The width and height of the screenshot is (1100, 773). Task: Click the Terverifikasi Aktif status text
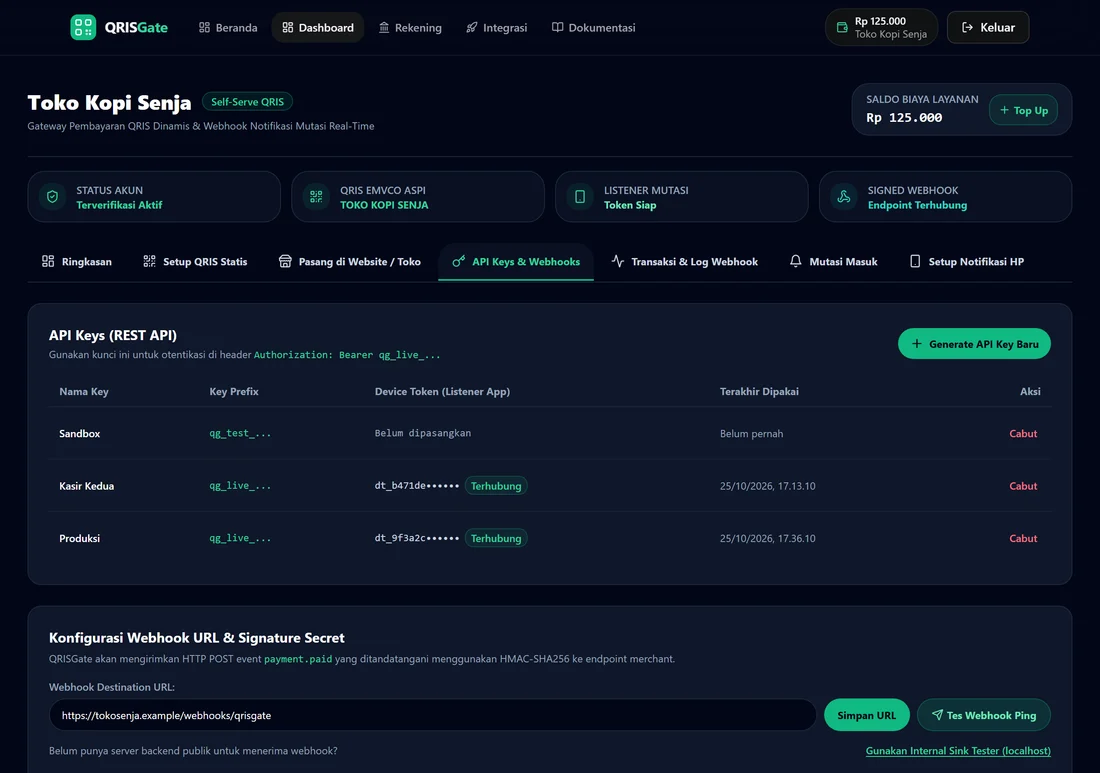[119, 205]
